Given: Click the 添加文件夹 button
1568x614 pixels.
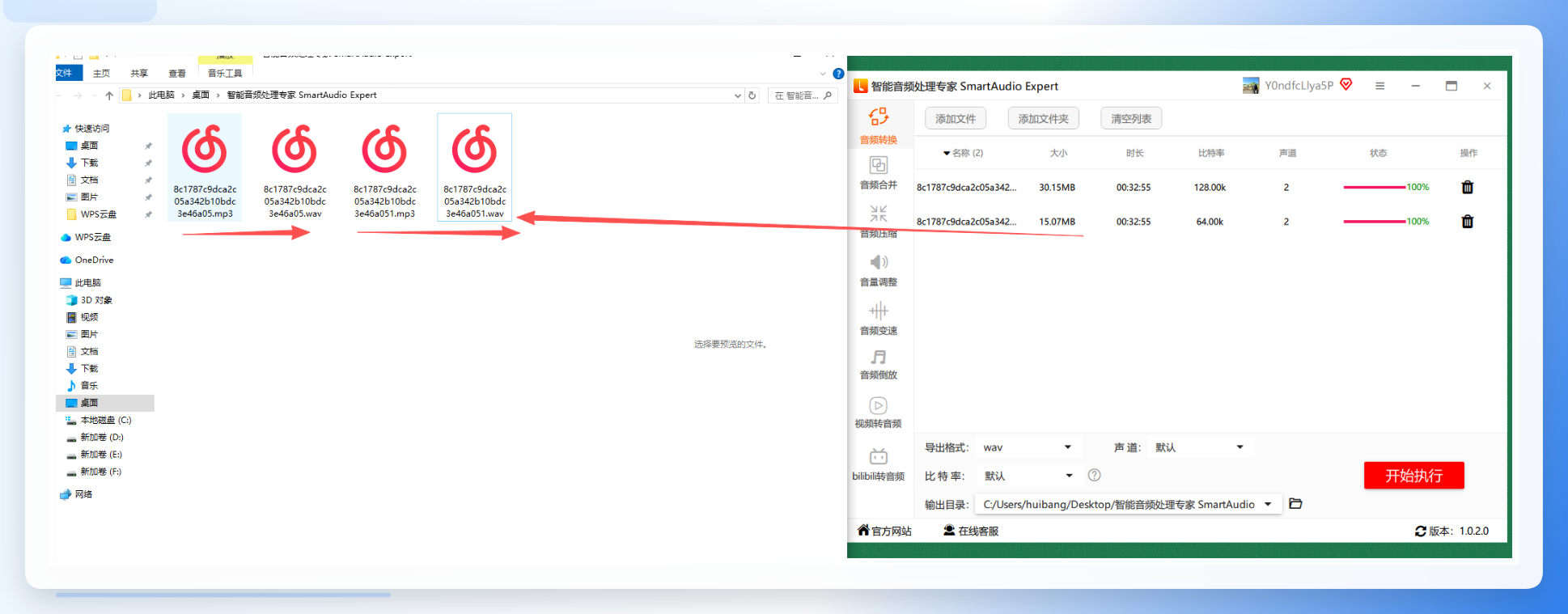Looking at the screenshot, I should 1043,119.
